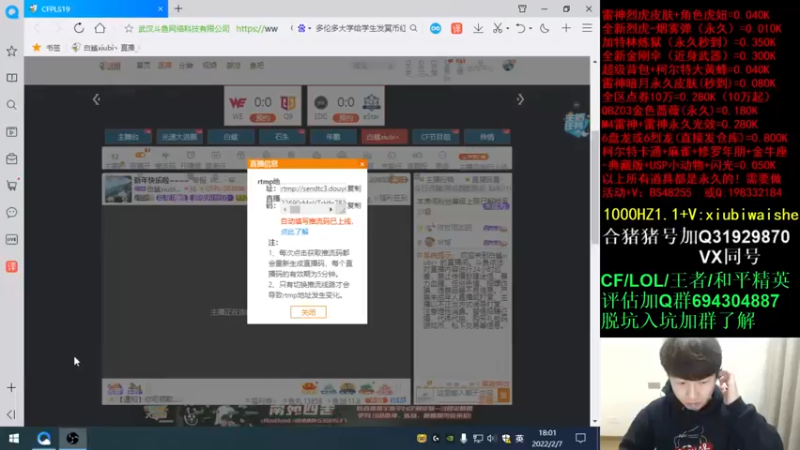
Task: Close the CFPLS19 tab
Action: point(160,9)
